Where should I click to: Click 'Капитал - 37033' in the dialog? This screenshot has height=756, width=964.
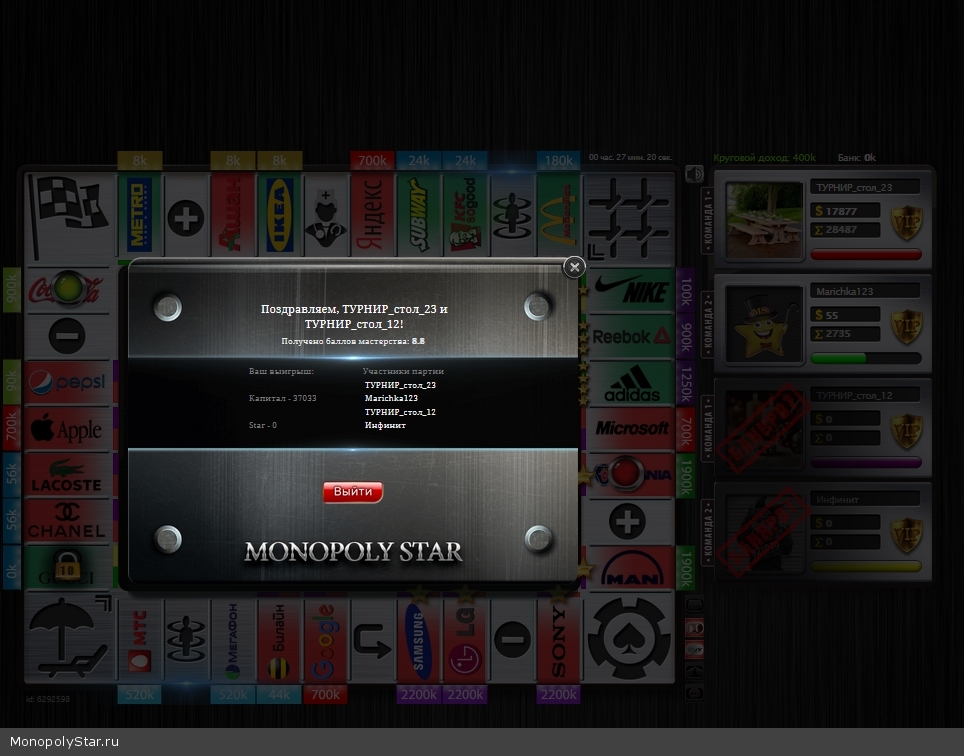click(x=283, y=398)
